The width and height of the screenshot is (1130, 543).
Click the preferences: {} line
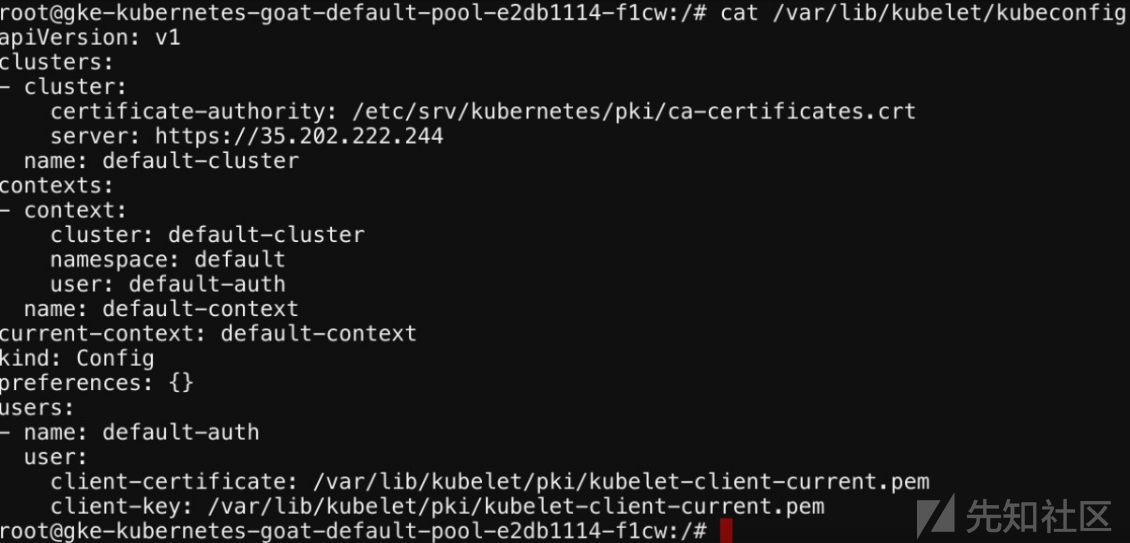coord(97,382)
